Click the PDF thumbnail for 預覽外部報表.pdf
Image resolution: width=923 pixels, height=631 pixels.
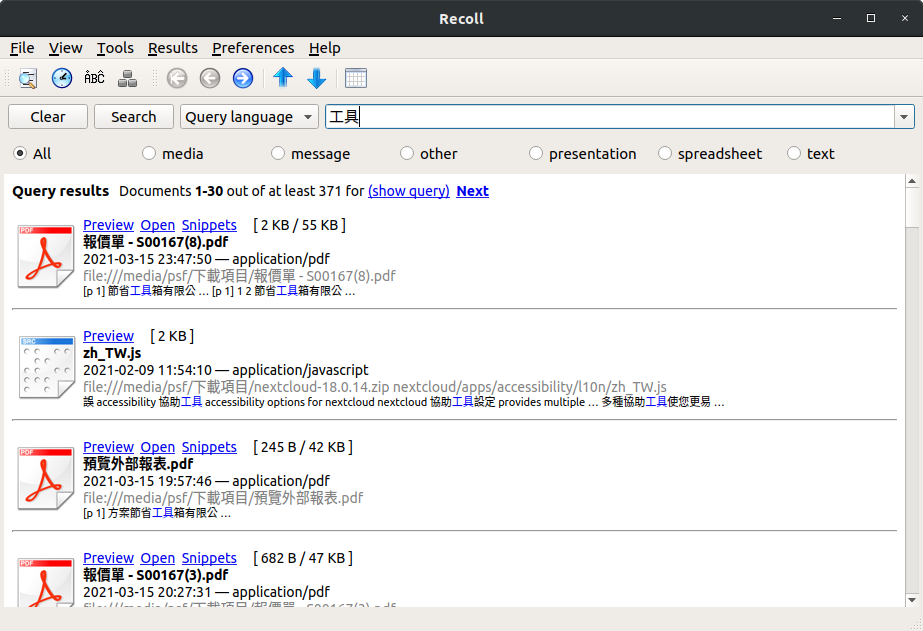coord(45,478)
